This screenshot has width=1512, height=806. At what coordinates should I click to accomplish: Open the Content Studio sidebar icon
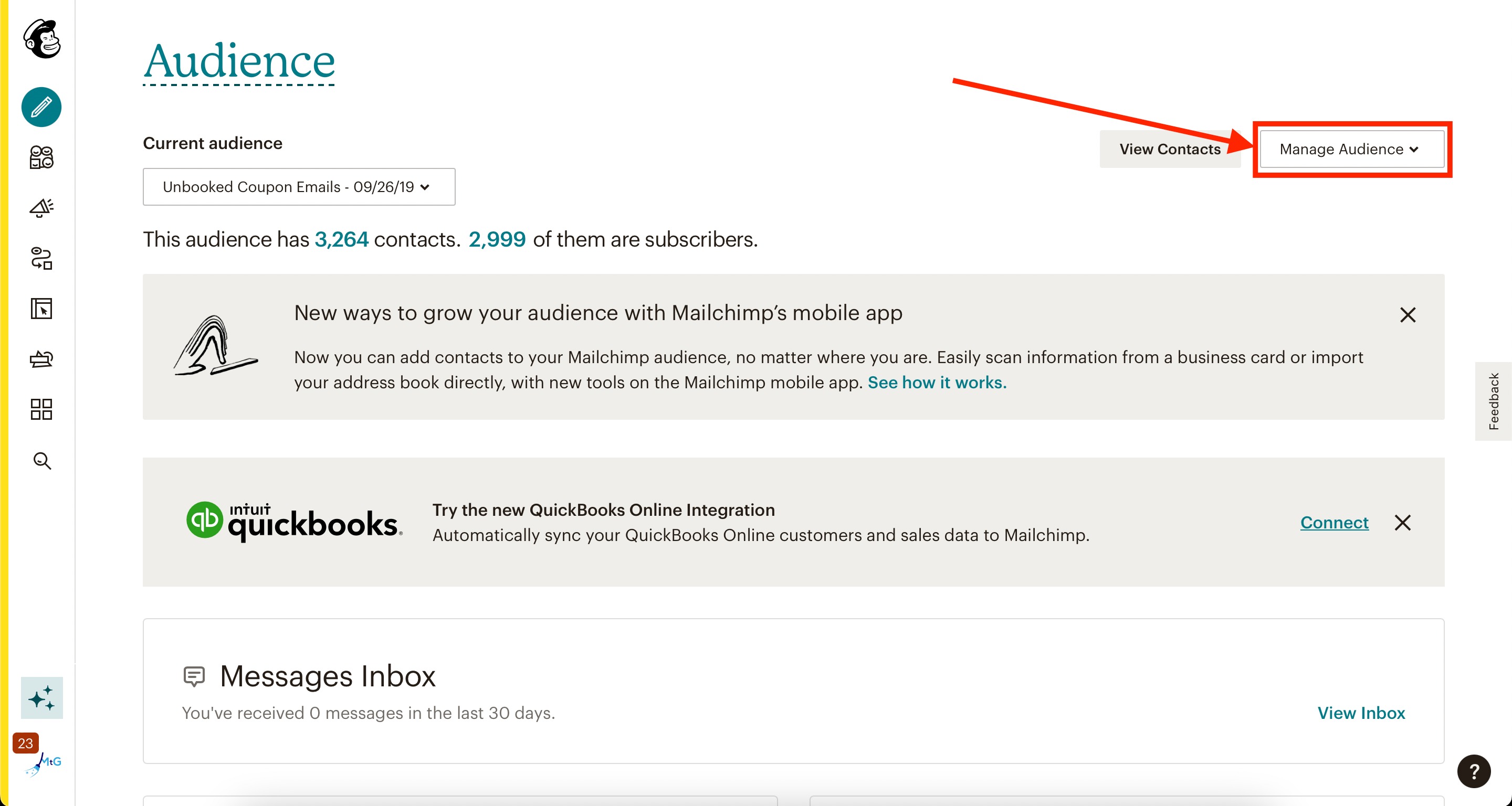[x=41, y=358]
